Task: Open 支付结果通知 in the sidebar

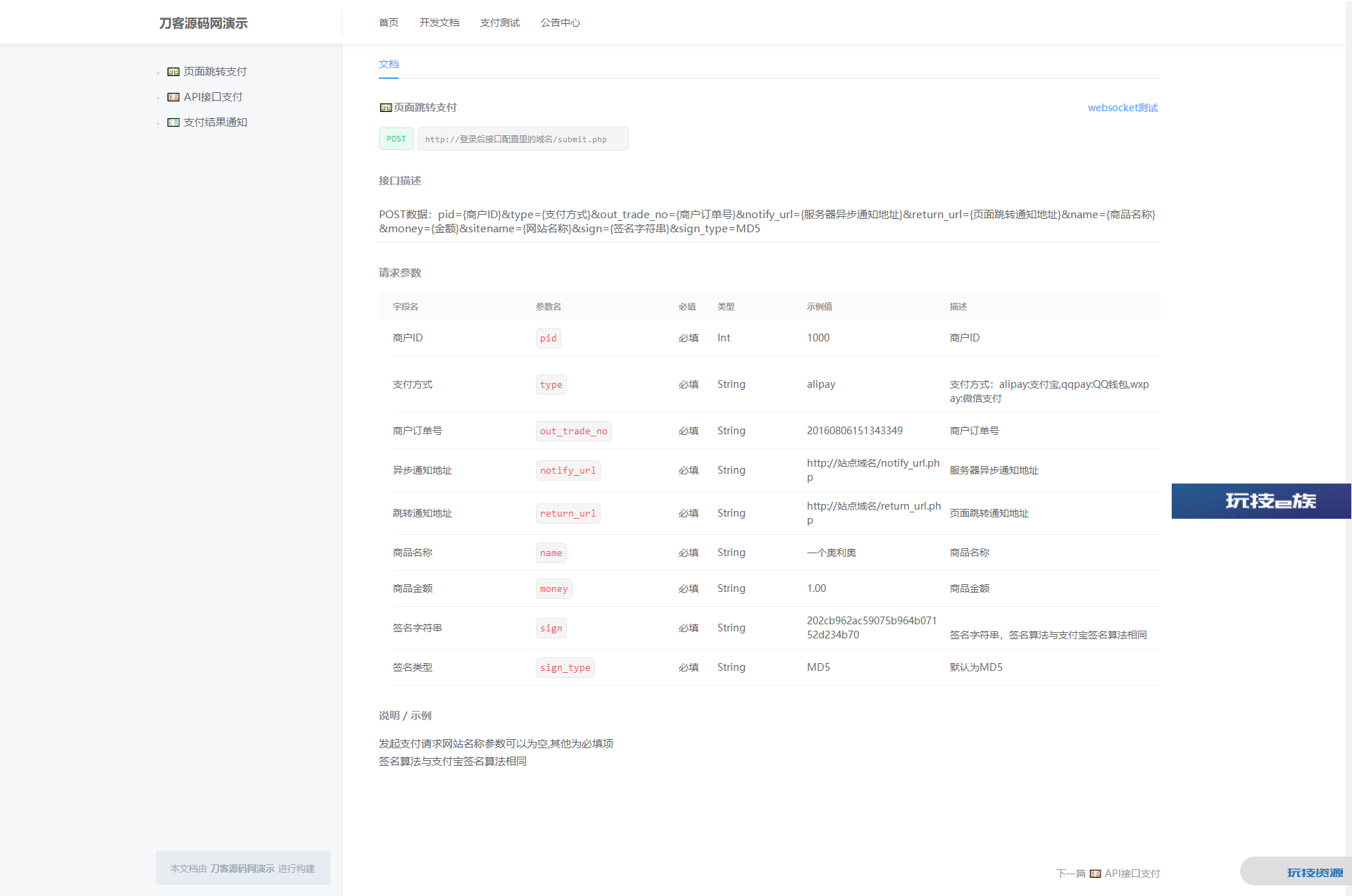Action: (x=215, y=122)
